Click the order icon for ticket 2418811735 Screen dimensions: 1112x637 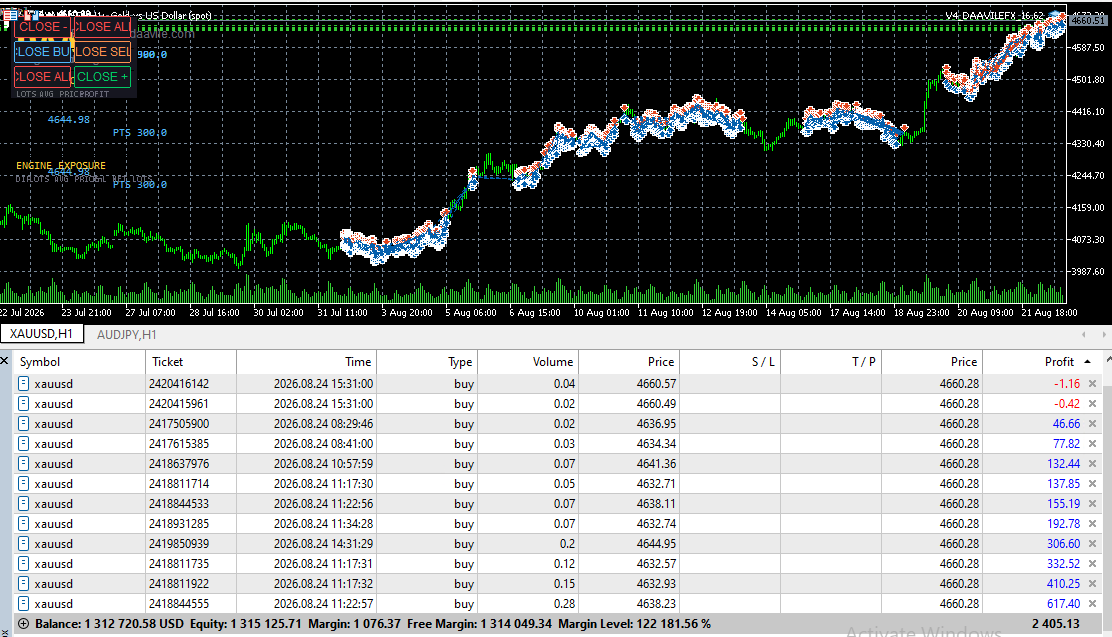(x=23, y=564)
